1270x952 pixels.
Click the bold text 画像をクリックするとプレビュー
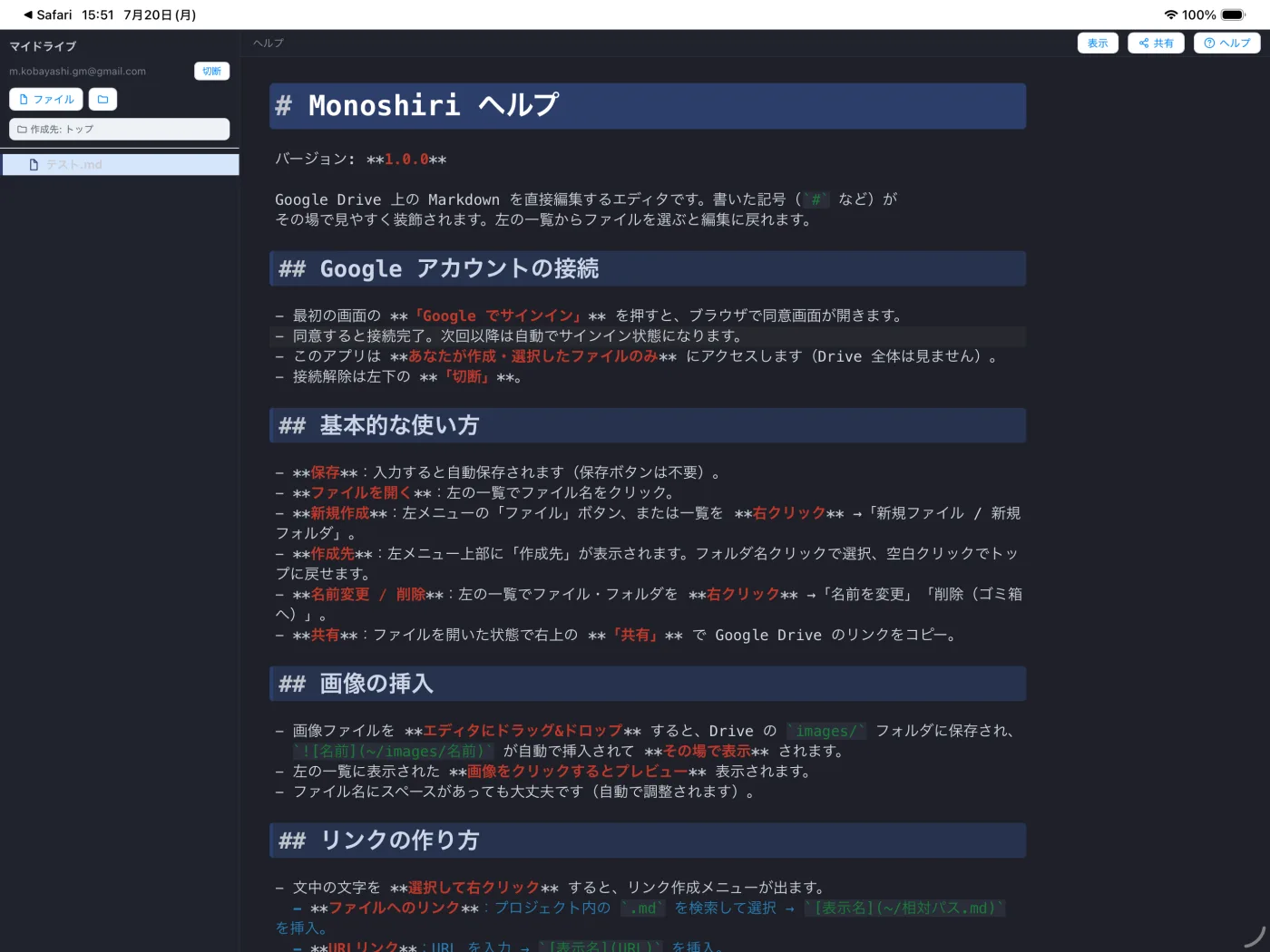(x=577, y=772)
